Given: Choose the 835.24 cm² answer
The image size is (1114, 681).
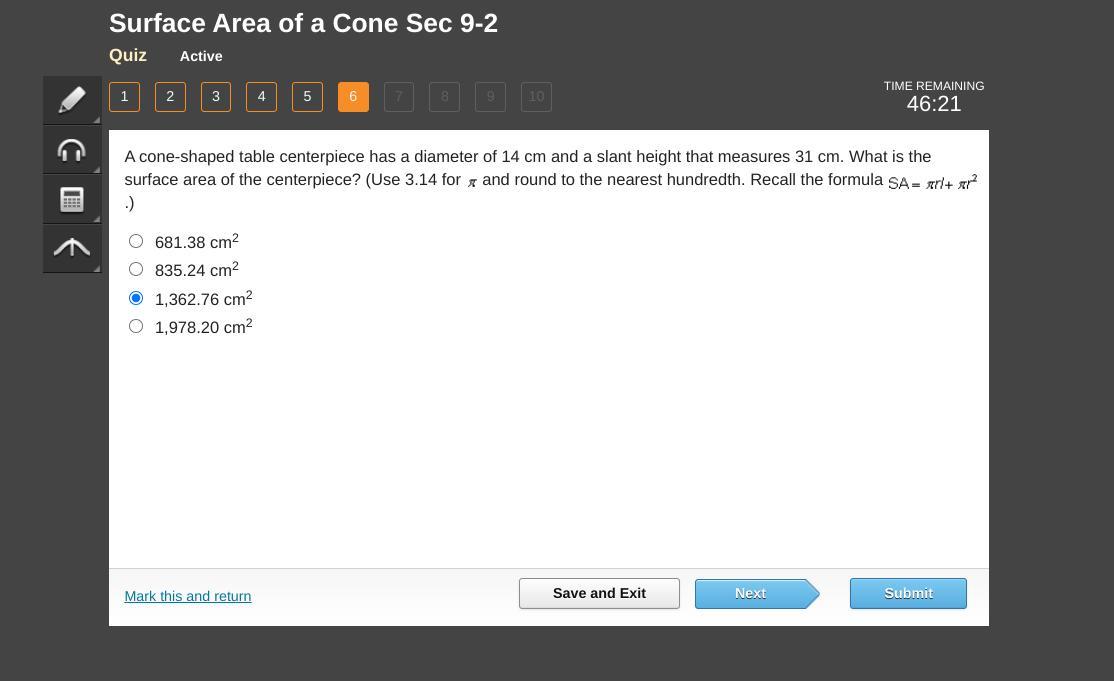Looking at the screenshot, I should tap(136, 269).
